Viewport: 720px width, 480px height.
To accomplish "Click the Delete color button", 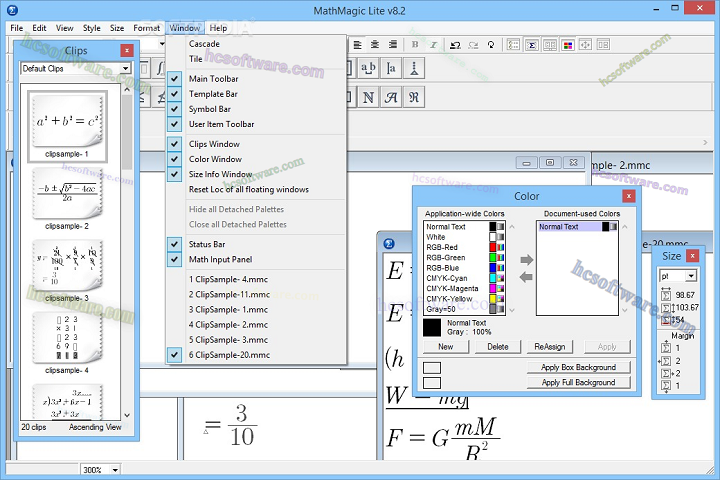I will 498,347.
